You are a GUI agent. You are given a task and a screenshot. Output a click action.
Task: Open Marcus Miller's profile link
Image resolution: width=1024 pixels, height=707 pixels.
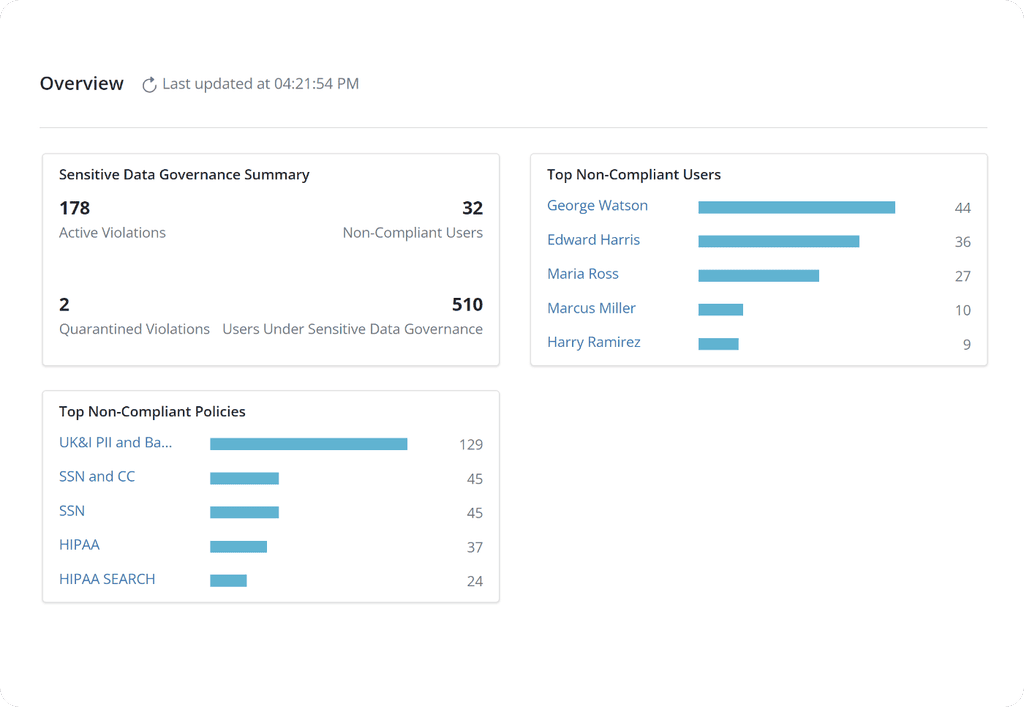point(591,308)
